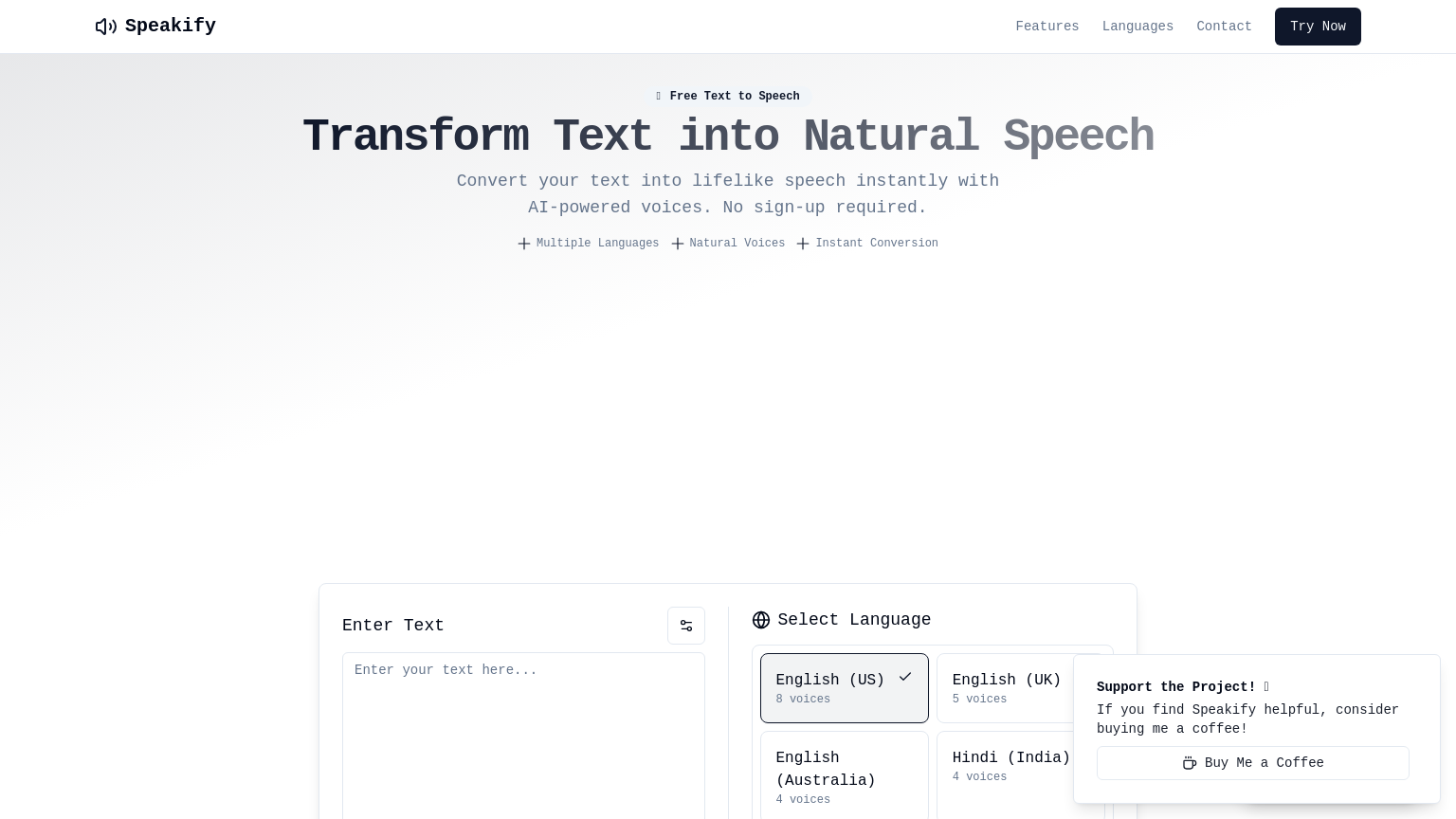
Task: Click the Speakify speaker logo icon
Action: pyautogui.click(x=106, y=27)
